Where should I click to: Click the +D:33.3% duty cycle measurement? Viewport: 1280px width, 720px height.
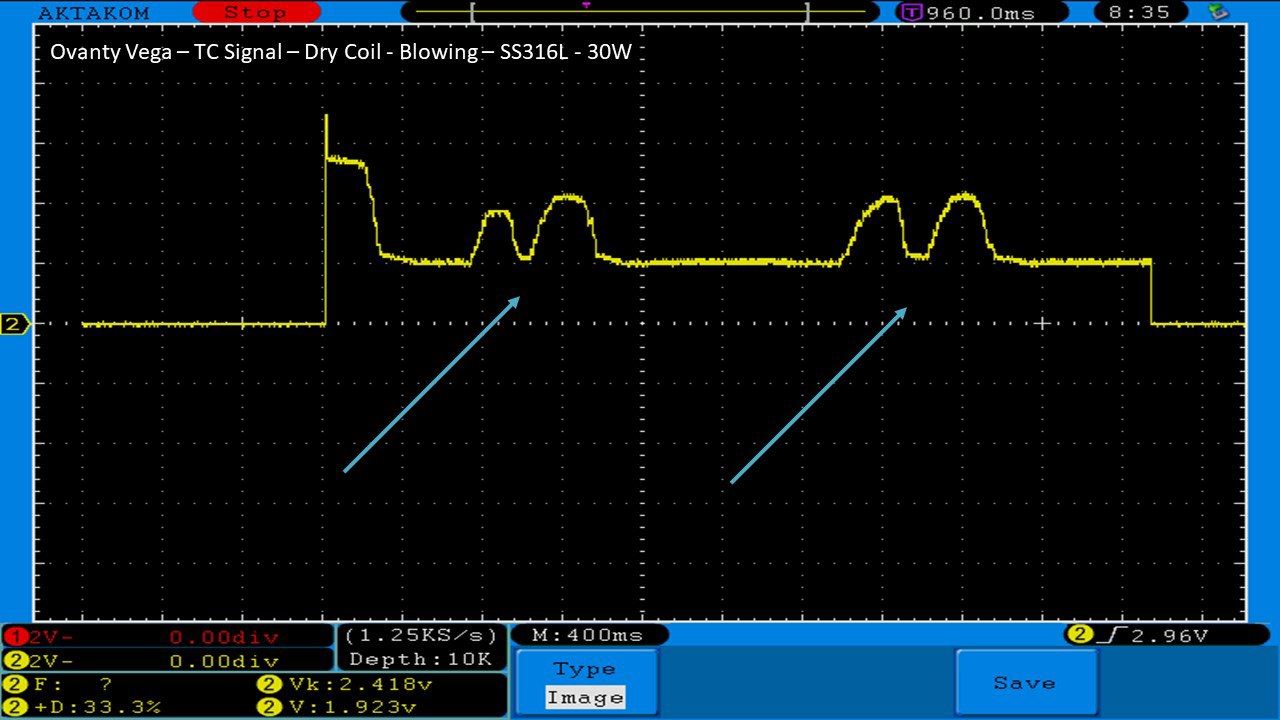point(90,707)
